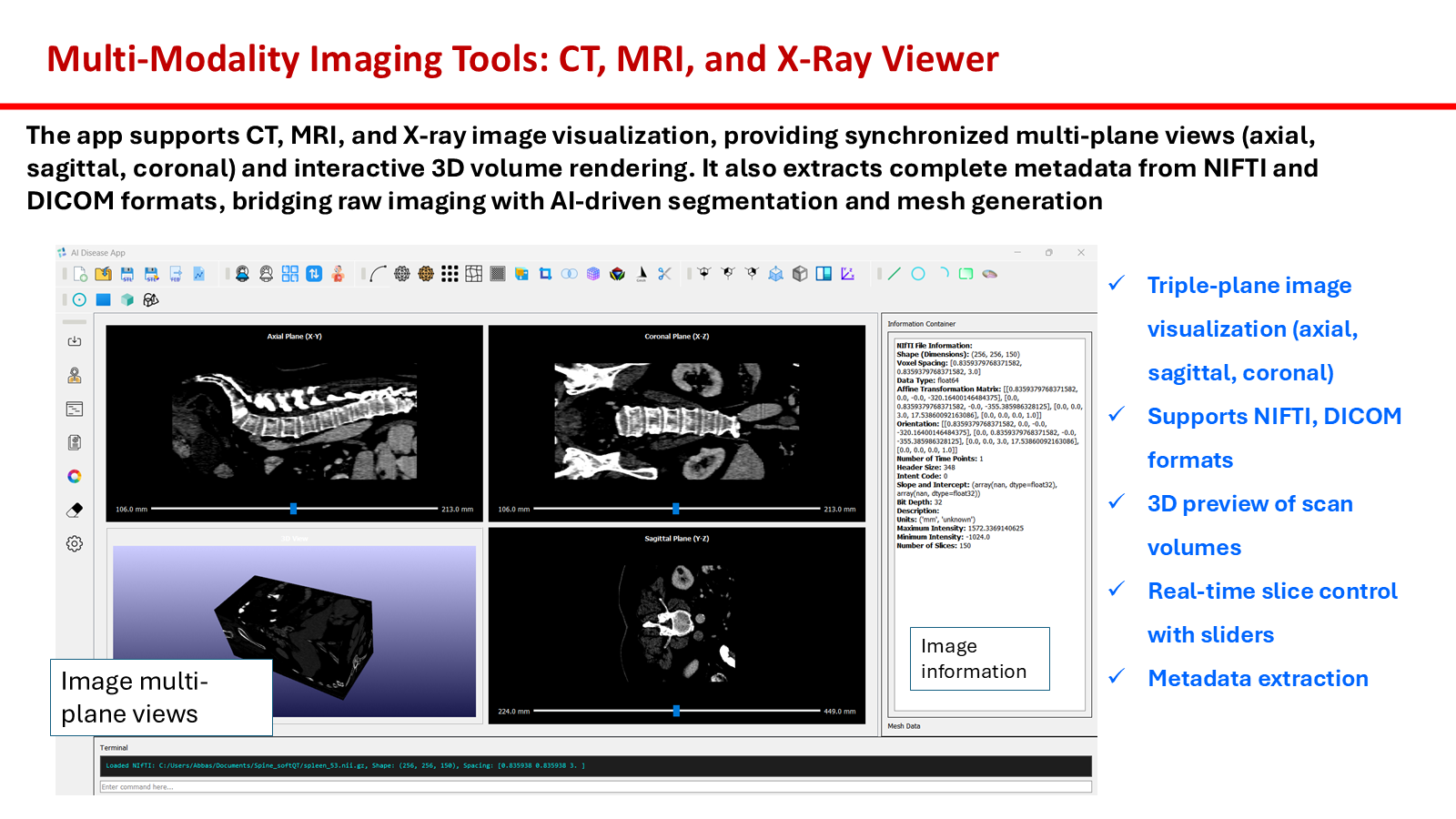Click the new file icon with green plus

tap(80, 274)
